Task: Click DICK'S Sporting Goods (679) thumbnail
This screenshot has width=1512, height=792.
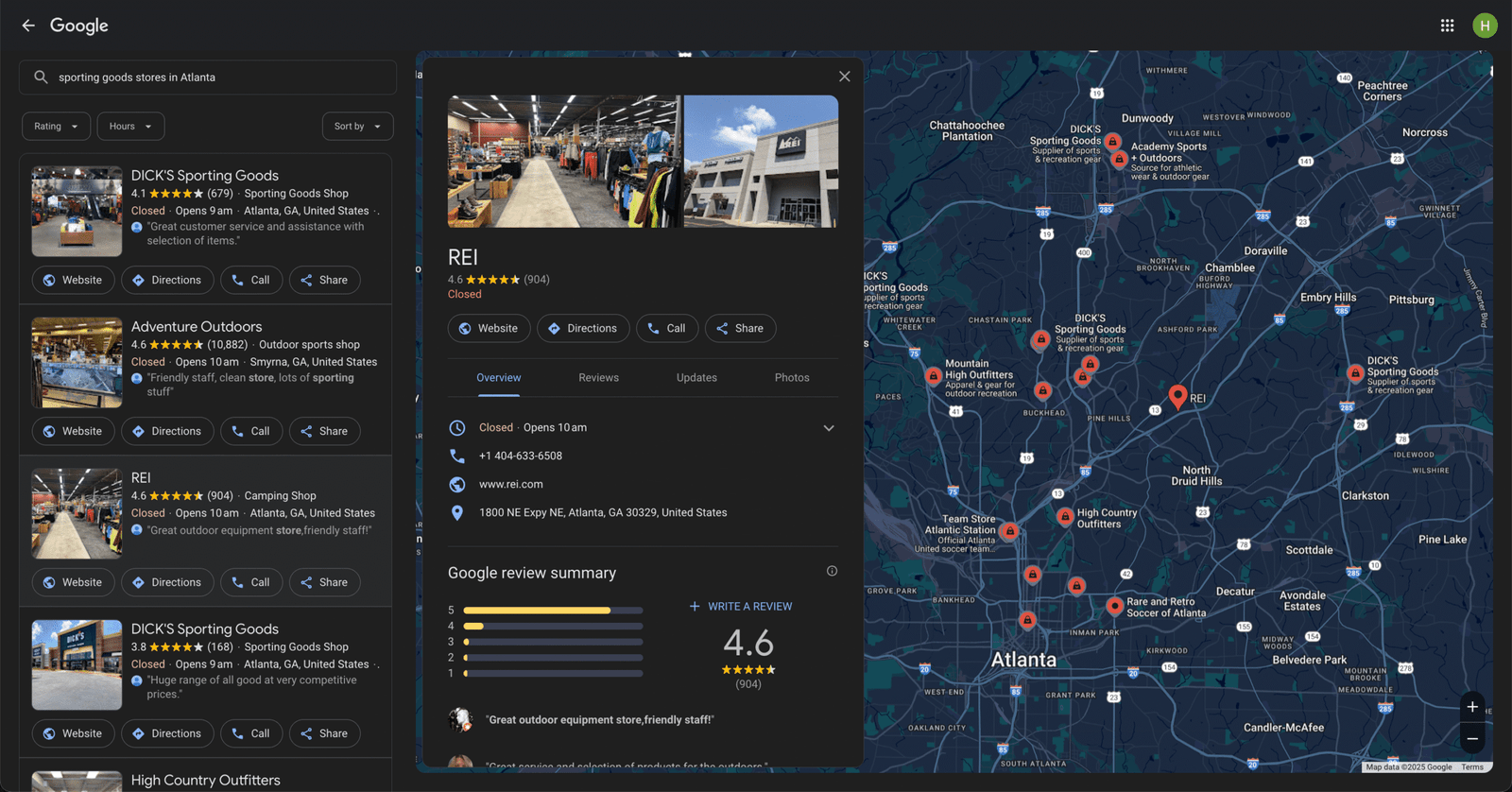Action: point(77,212)
